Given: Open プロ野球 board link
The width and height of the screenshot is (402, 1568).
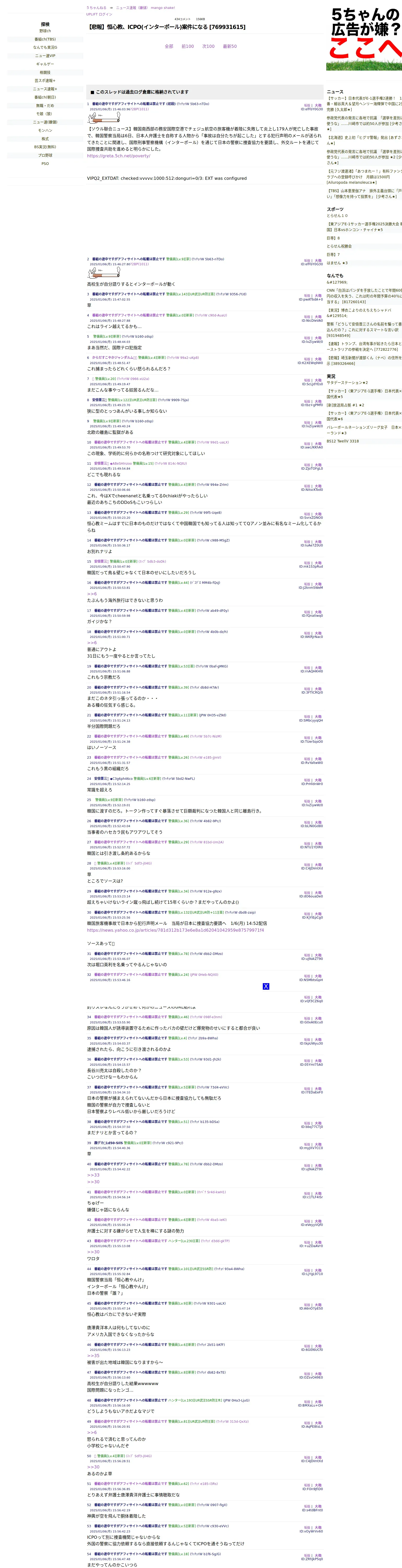Looking at the screenshot, I should (x=45, y=155).
